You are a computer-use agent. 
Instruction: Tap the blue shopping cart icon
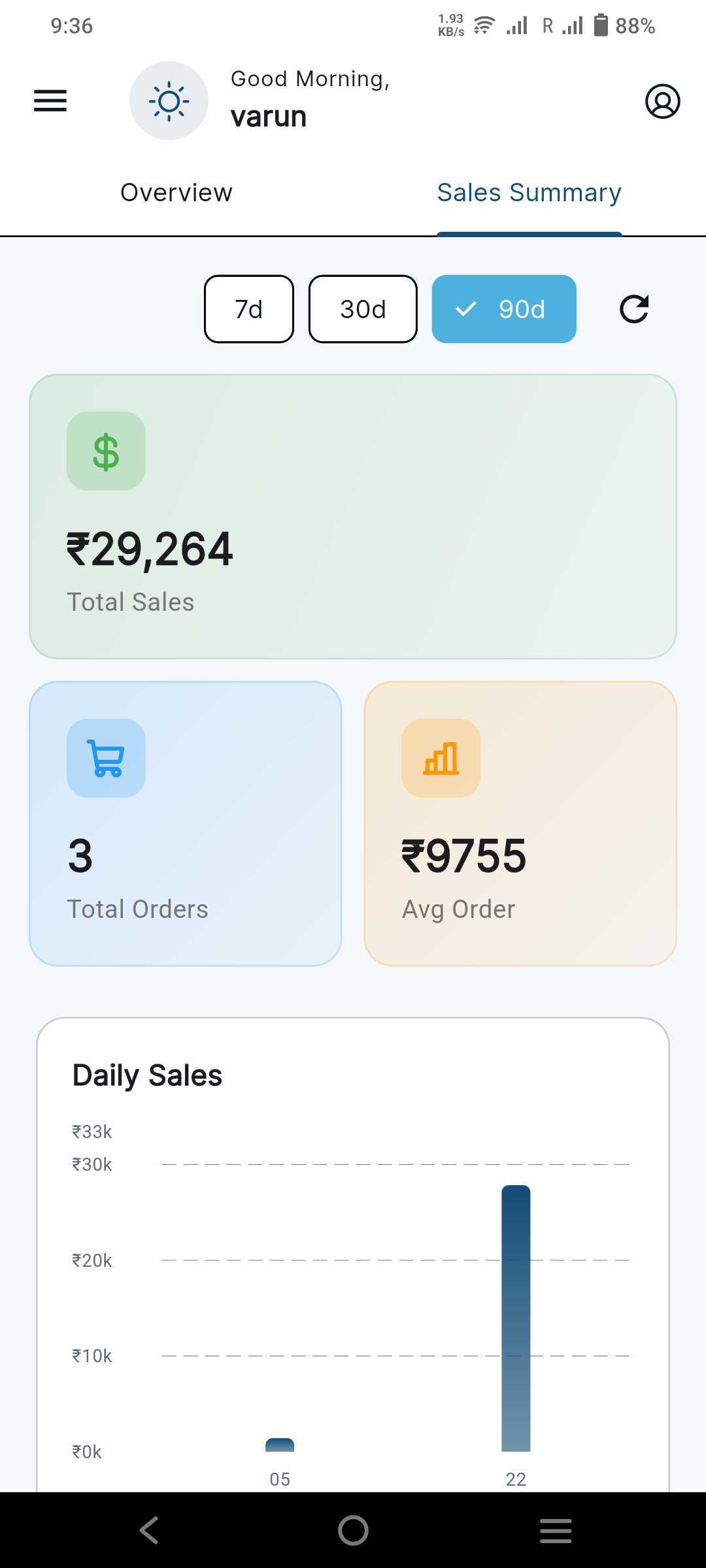pyautogui.click(x=106, y=758)
